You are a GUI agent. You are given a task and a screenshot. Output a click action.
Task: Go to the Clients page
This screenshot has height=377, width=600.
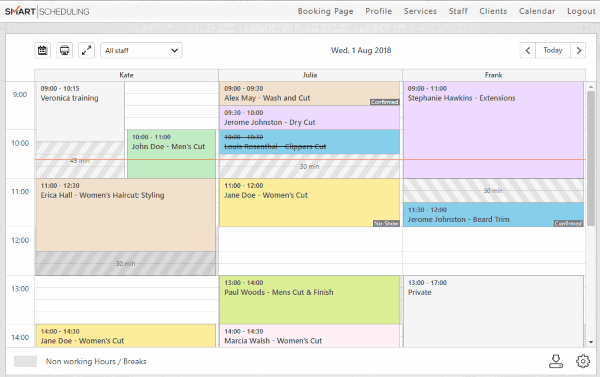pyautogui.click(x=493, y=11)
